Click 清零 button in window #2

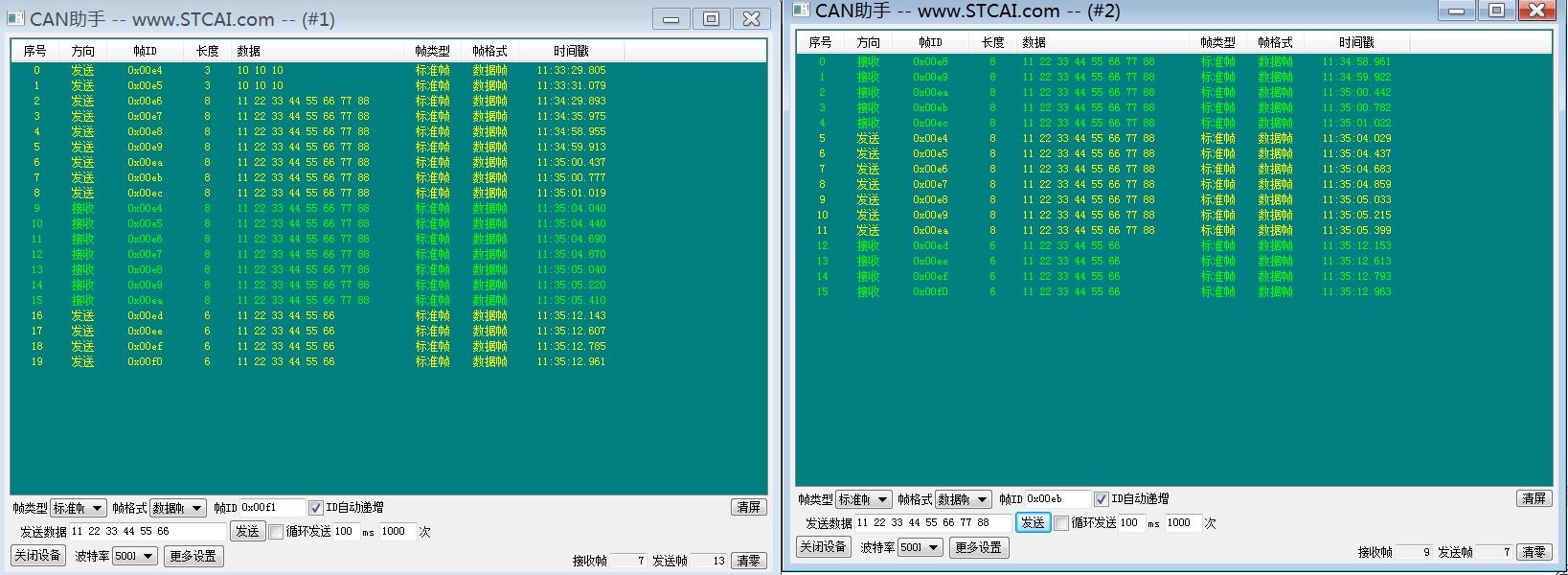(1534, 552)
